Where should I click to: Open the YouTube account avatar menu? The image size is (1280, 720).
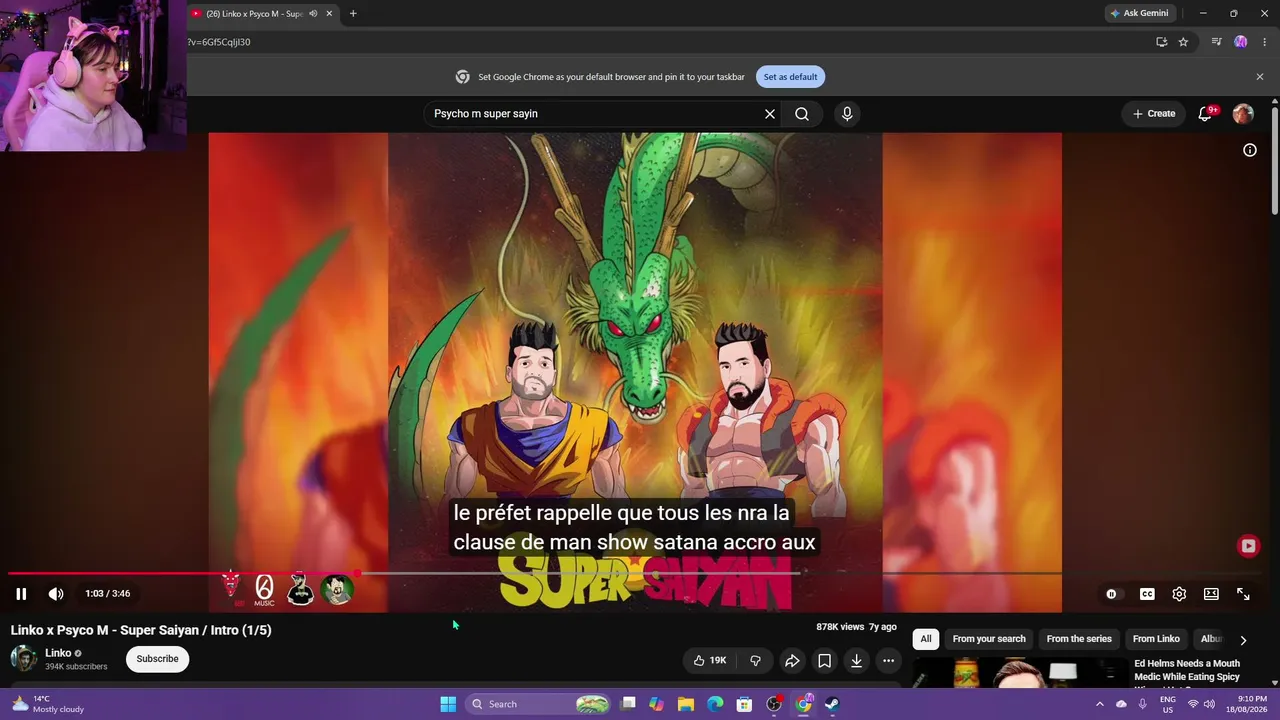point(1243,114)
